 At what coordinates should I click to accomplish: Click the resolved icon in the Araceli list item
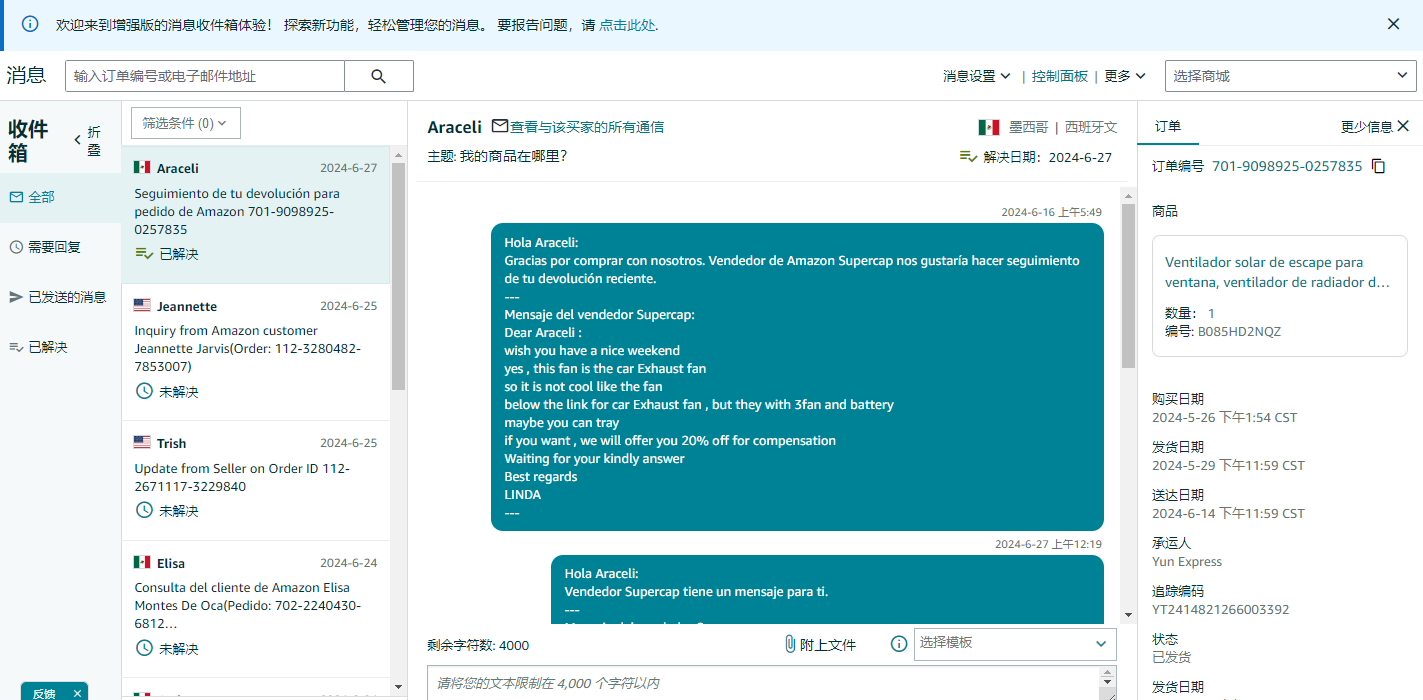coord(144,254)
